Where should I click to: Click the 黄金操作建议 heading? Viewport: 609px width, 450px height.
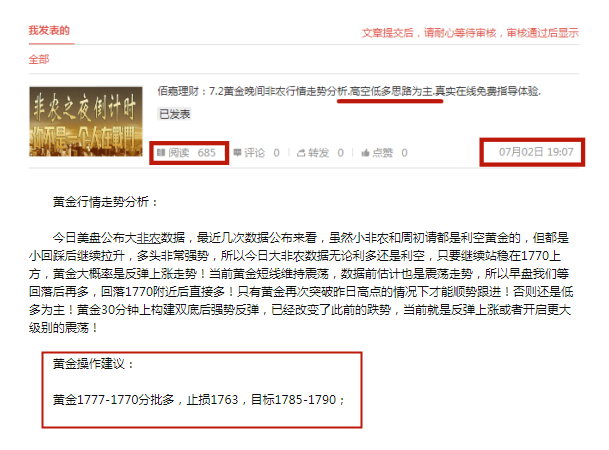coord(93,364)
